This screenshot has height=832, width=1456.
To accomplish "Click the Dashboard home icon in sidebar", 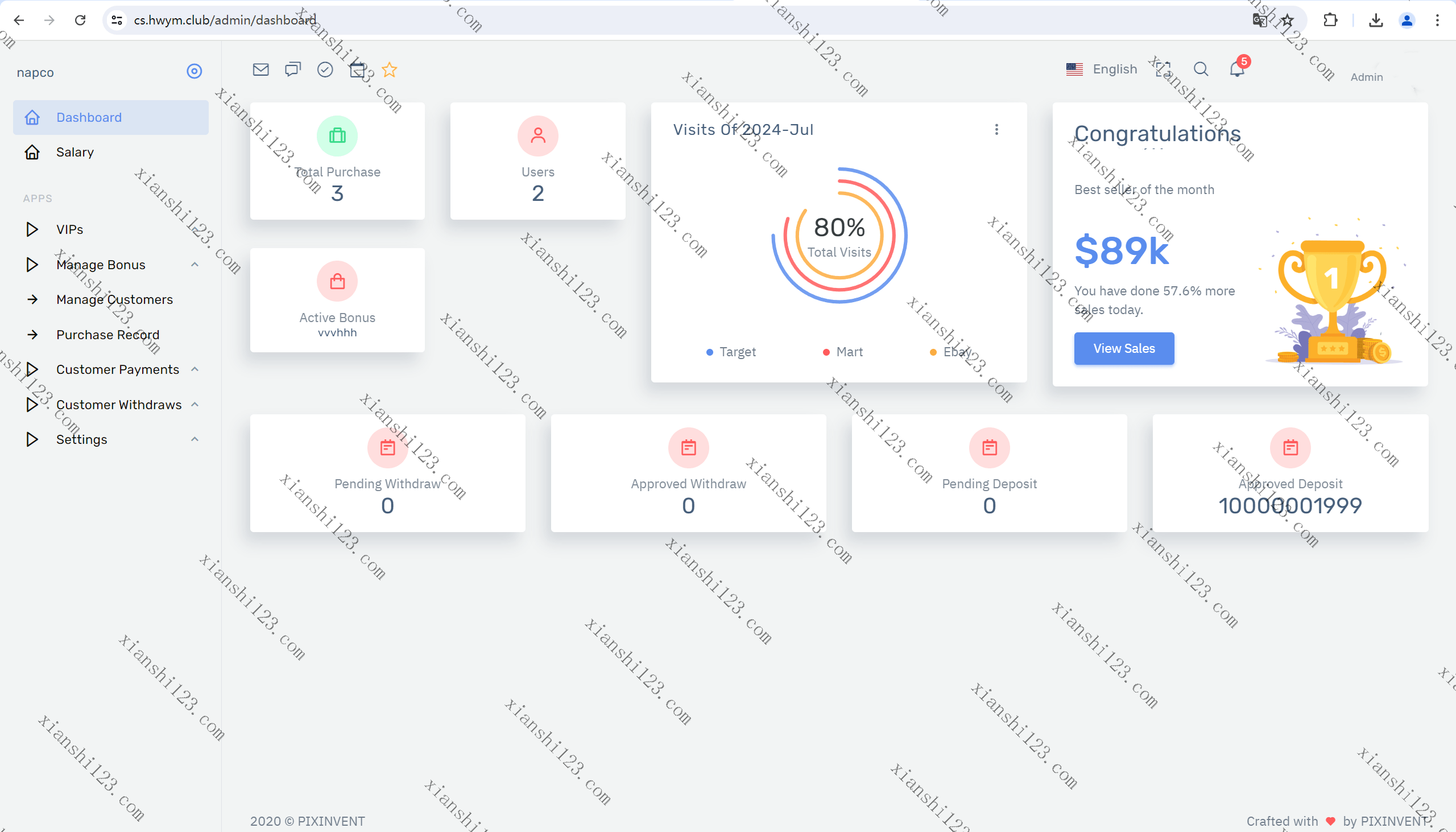I will 32,117.
